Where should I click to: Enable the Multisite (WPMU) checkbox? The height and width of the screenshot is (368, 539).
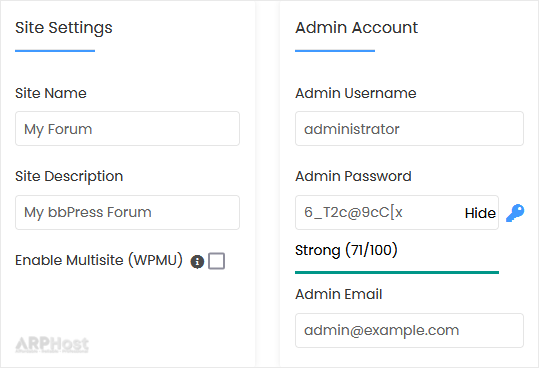point(217,261)
